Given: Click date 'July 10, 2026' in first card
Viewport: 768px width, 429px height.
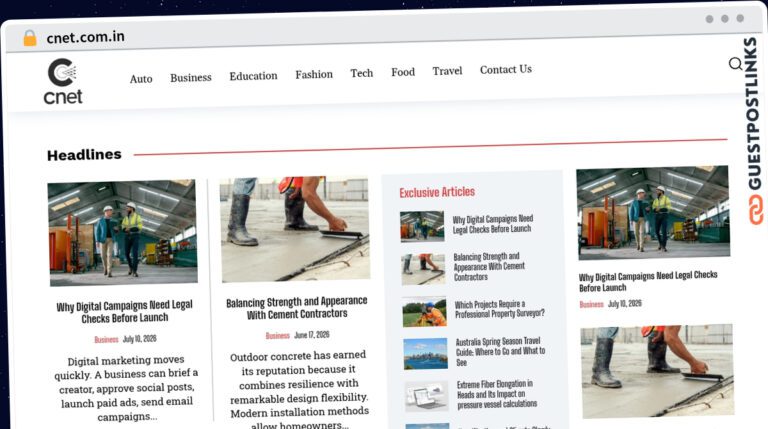Looking at the screenshot, I should point(140,338).
